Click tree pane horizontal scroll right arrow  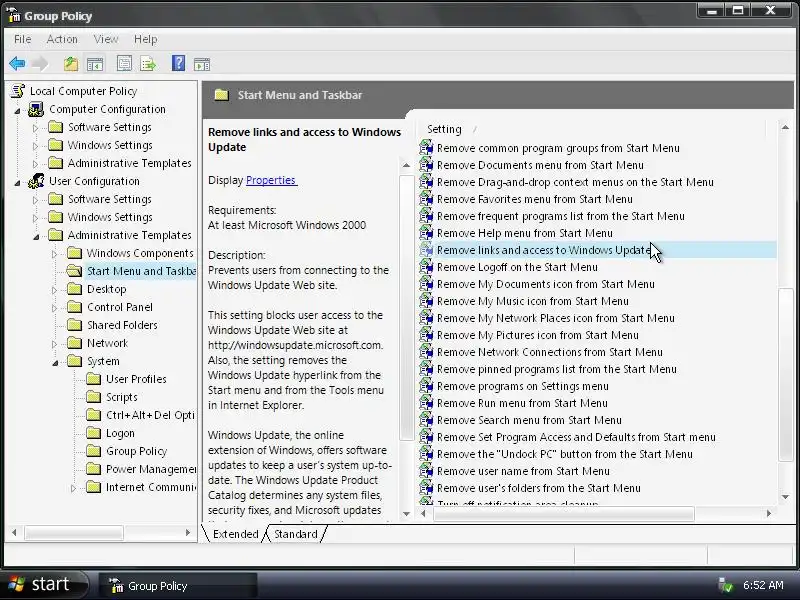188,533
